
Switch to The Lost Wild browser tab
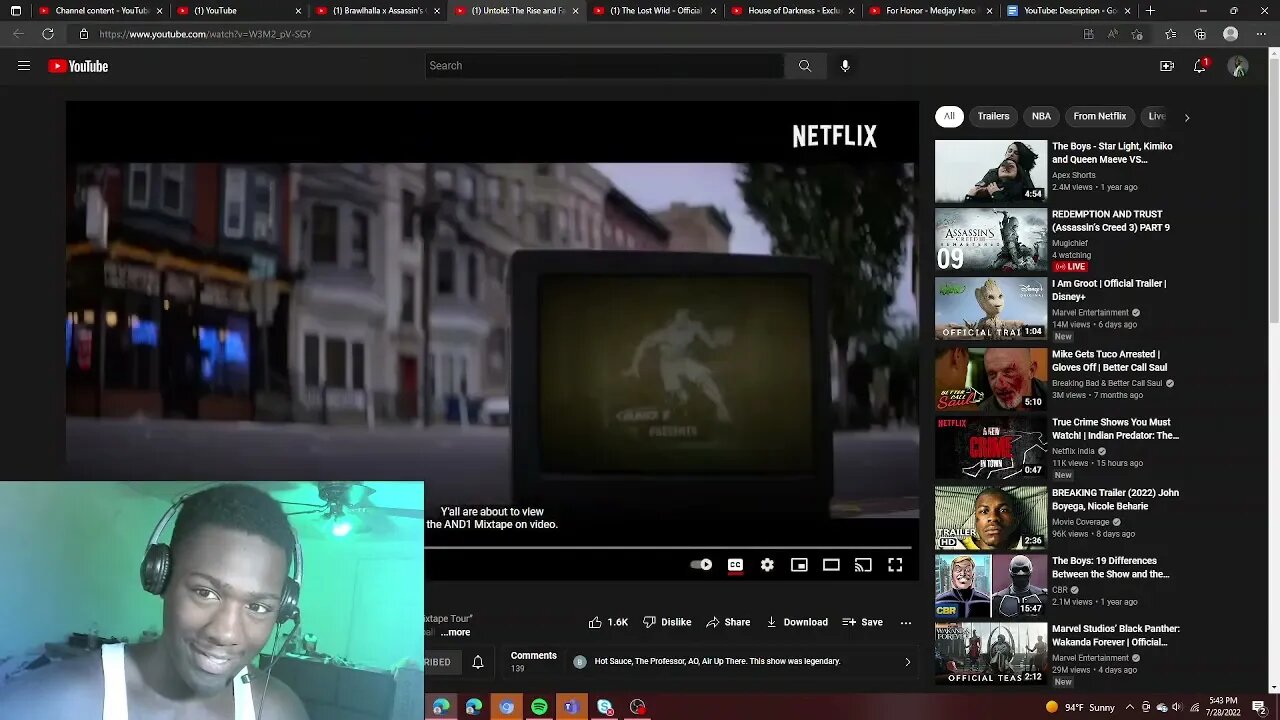[x=656, y=11]
